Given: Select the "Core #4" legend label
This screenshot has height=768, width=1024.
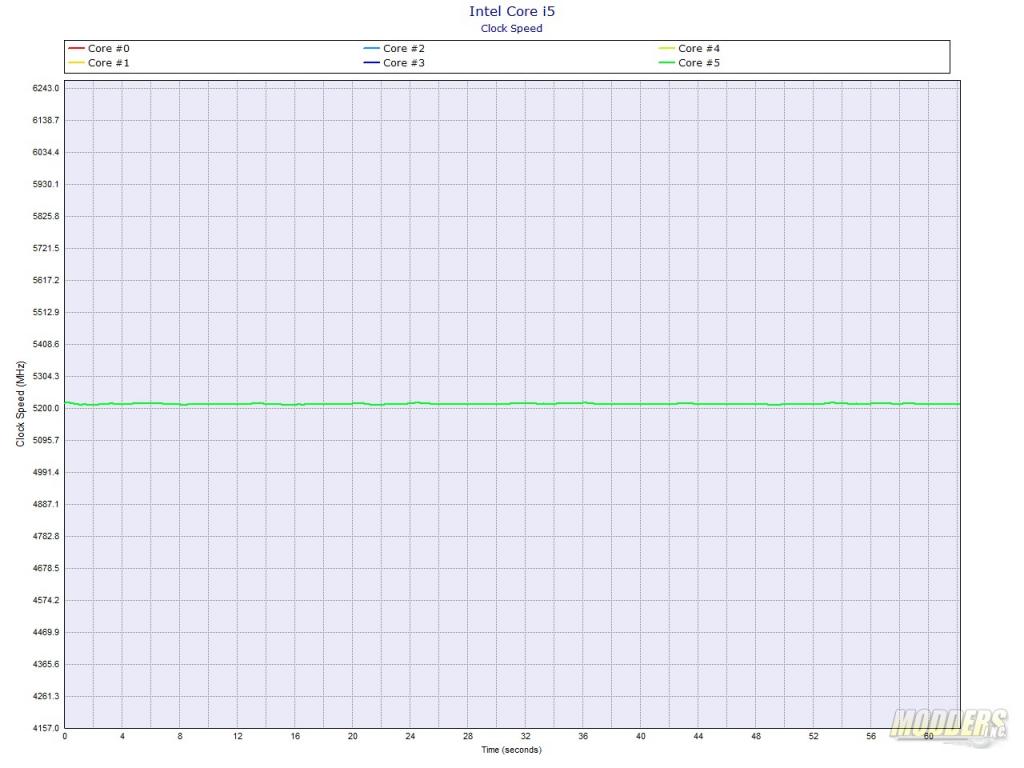Looking at the screenshot, I should click(x=699, y=48).
